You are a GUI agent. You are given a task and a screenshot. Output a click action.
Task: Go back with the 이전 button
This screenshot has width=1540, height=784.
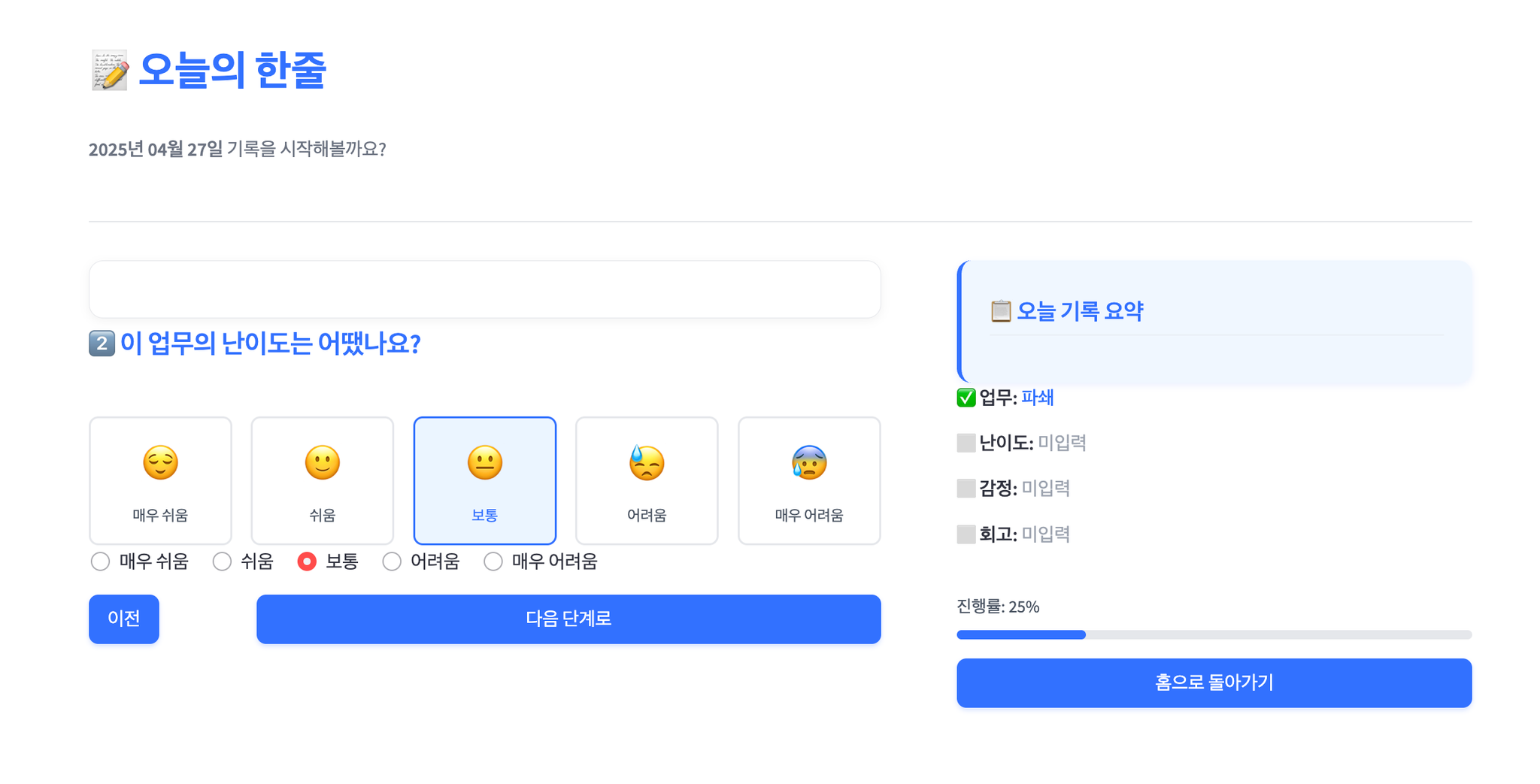coord(124,619)
